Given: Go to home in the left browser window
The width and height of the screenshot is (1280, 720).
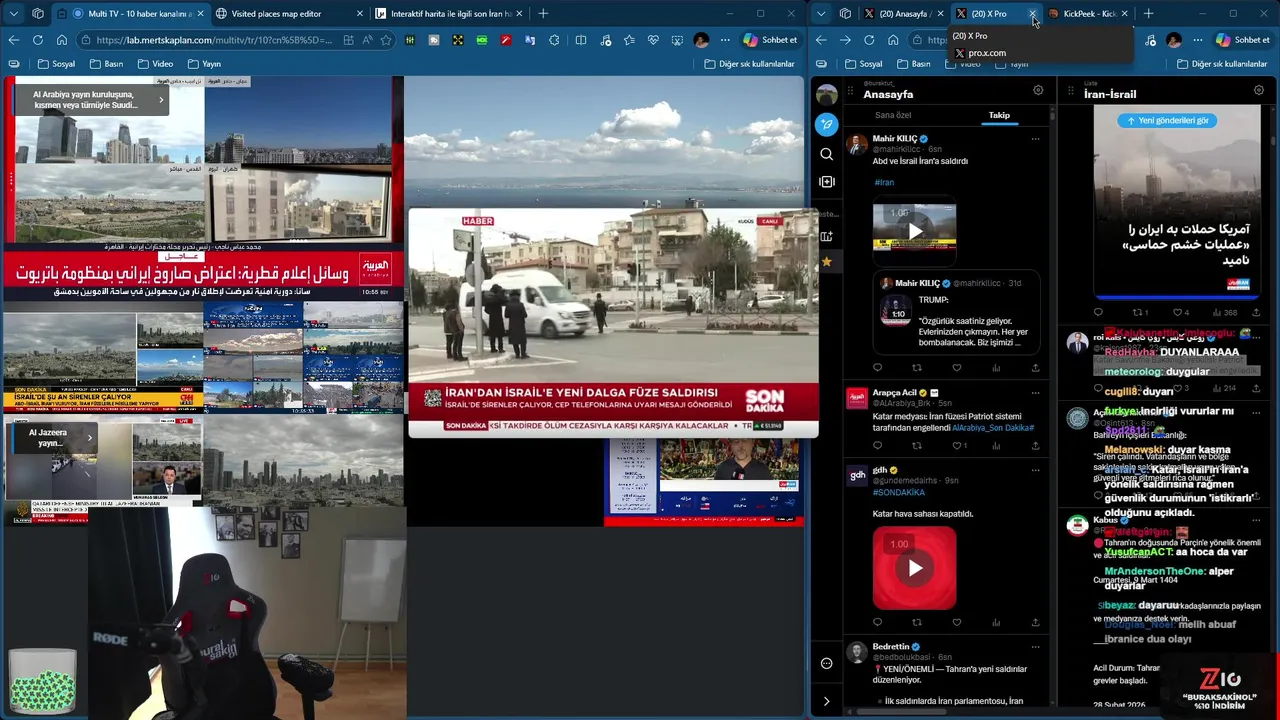Looking at the screenshot, I should pyautogui.click(x=61, y=40).
